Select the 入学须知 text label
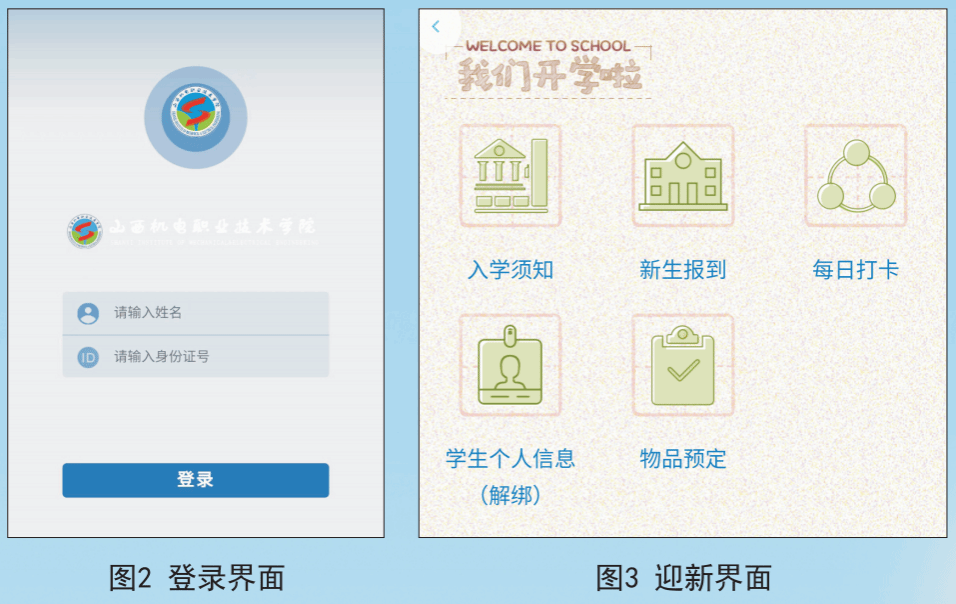956x604 pixels. pyautogui.click(x=510, y=269)
